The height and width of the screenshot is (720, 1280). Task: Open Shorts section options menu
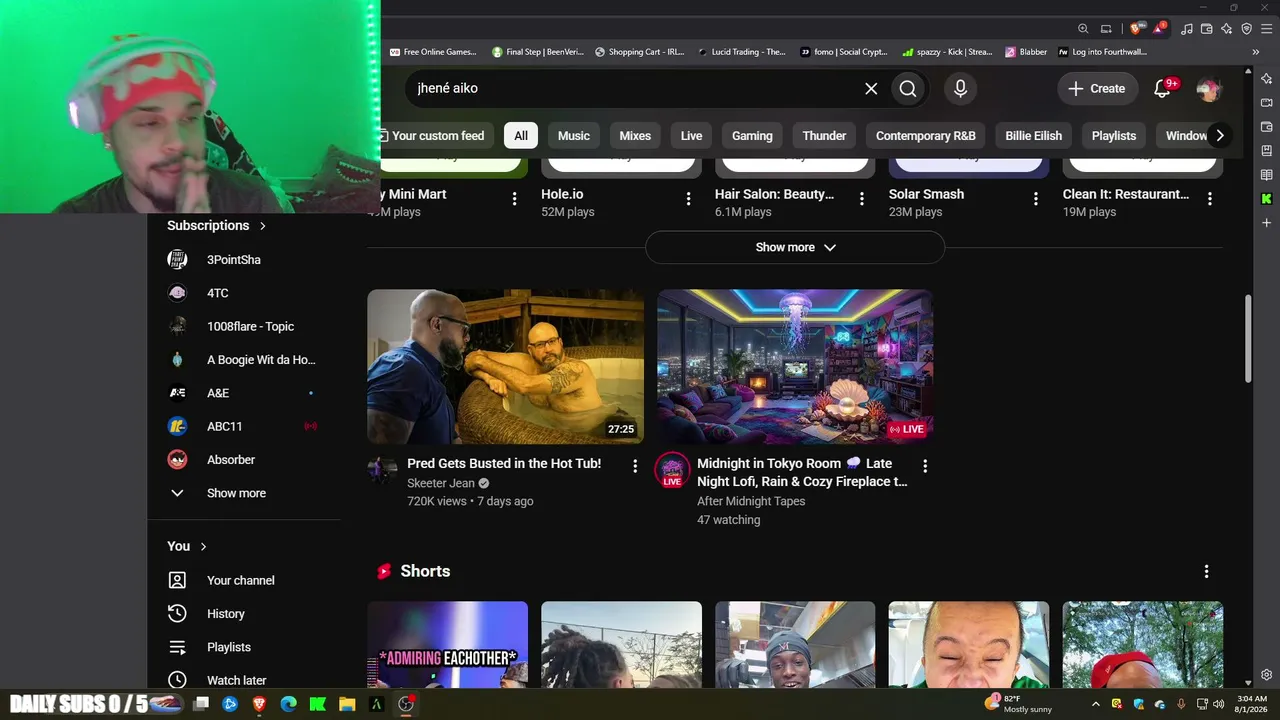[x=1206, y=571]
